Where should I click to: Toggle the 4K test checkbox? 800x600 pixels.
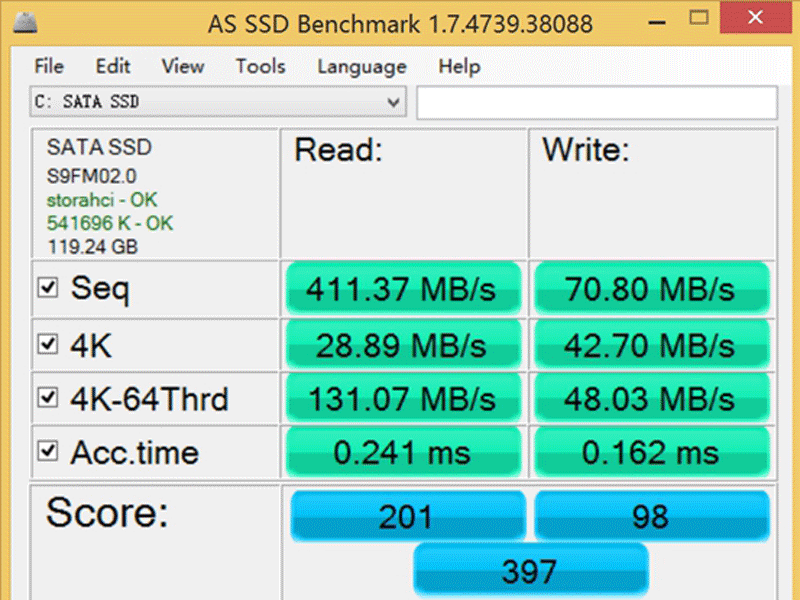click(47, 344)
